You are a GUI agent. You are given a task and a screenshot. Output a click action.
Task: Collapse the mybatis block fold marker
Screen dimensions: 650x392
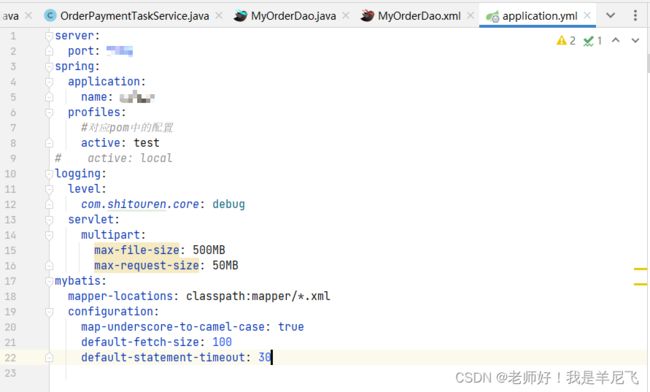click(49, 281)
